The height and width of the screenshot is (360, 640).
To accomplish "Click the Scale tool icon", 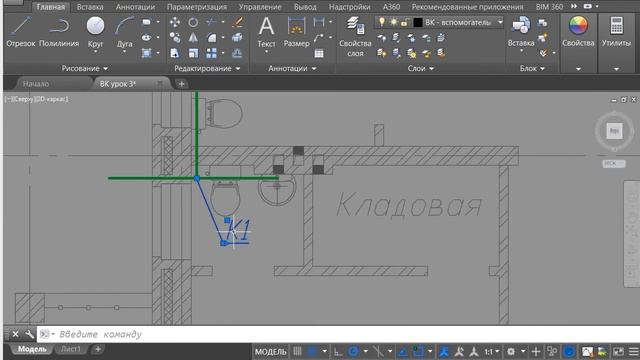I will [193, 53].
